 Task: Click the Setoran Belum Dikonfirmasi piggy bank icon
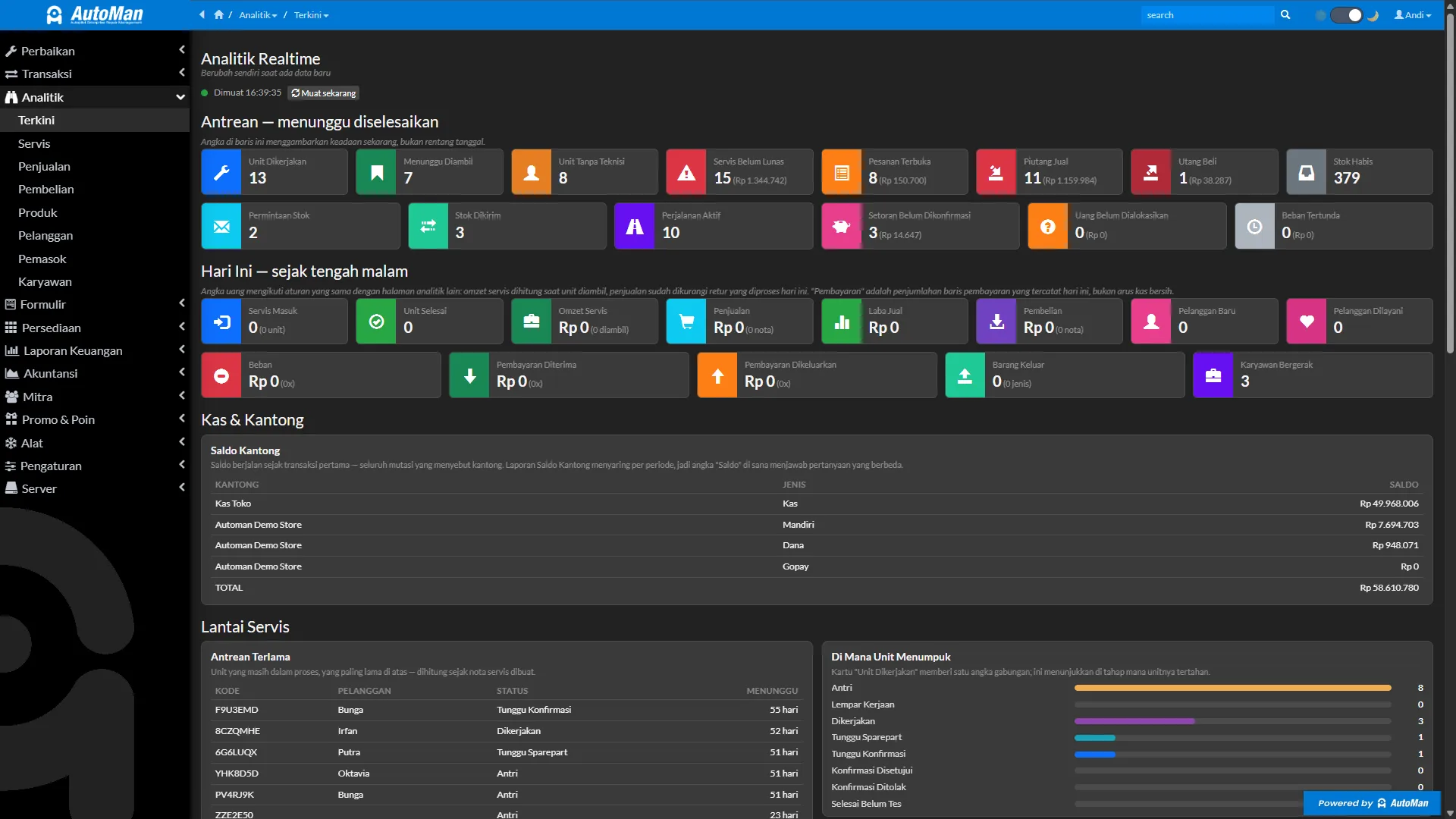click(842, 226)
